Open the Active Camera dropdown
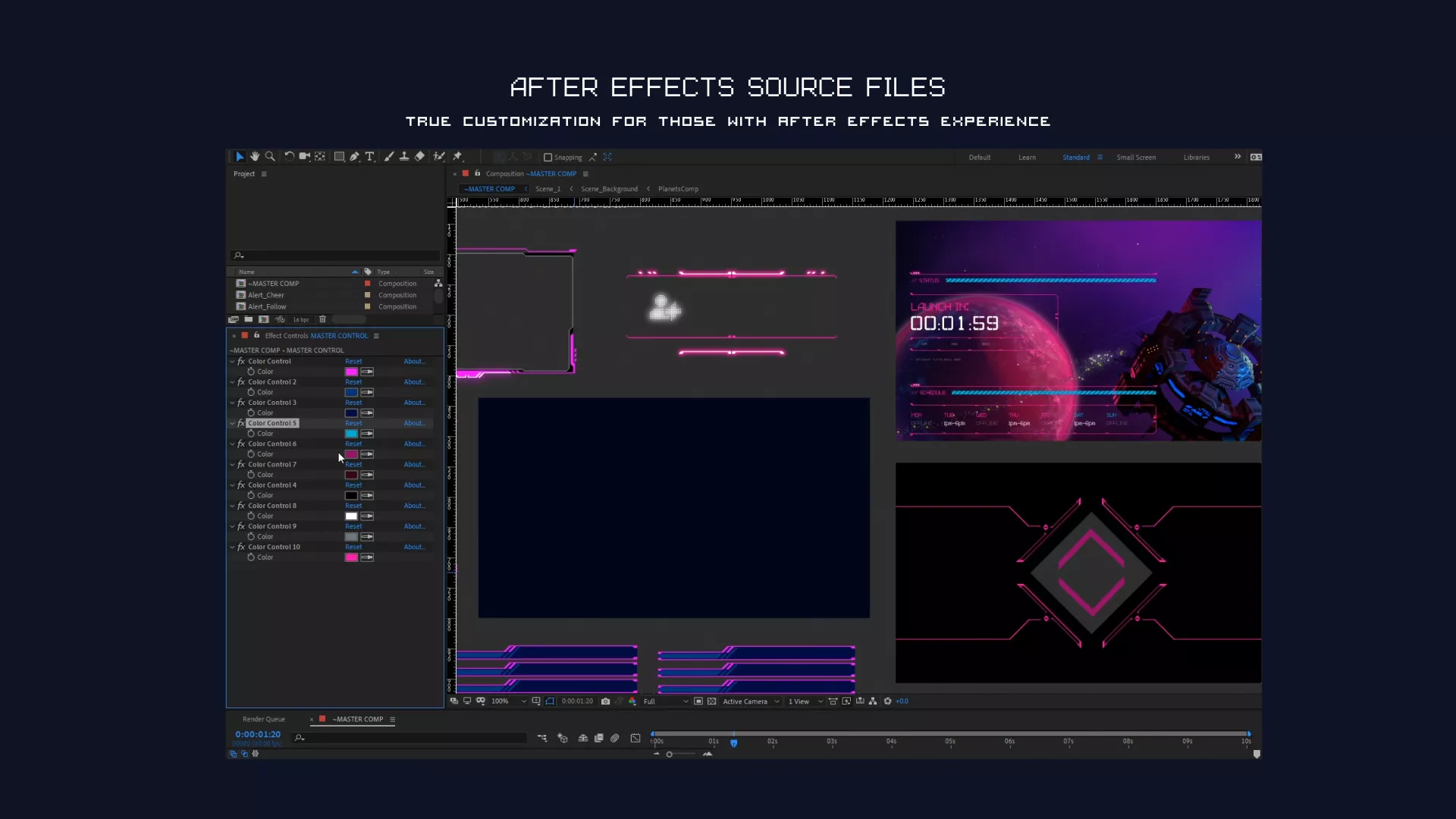 click(751, 701)
